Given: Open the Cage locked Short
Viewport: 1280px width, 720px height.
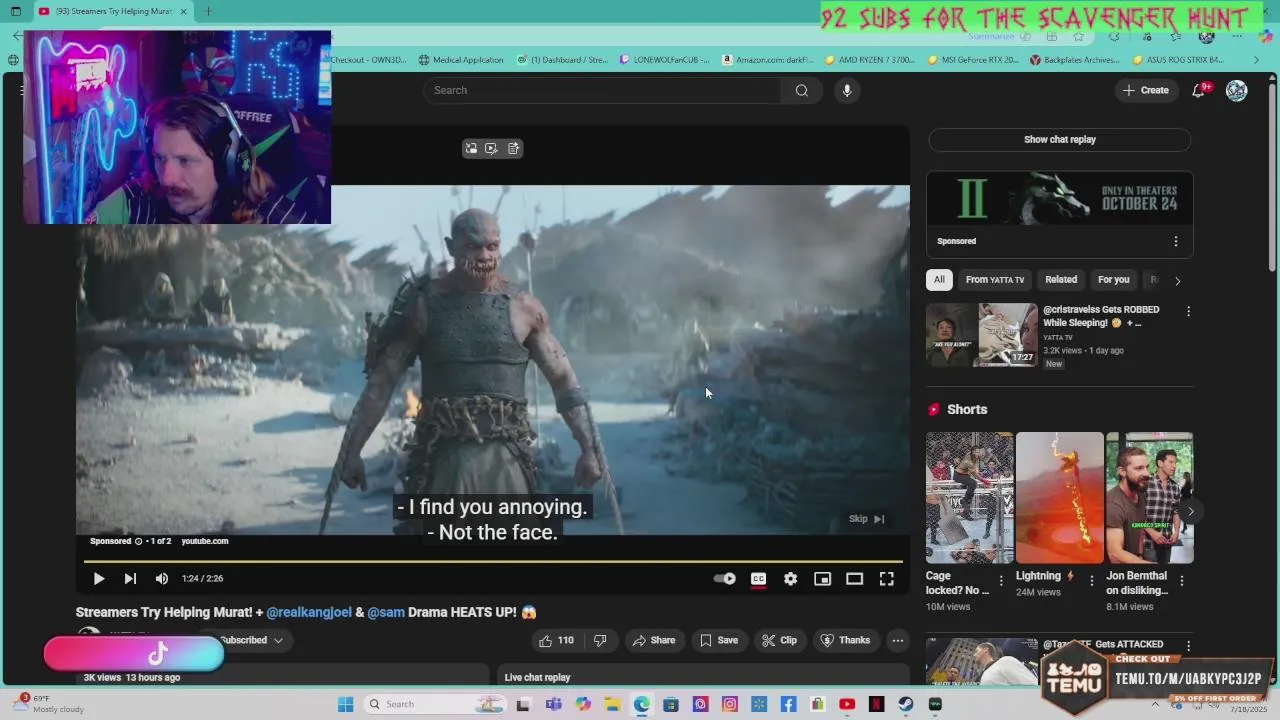Looking at the screenshot, I should 969,498.
